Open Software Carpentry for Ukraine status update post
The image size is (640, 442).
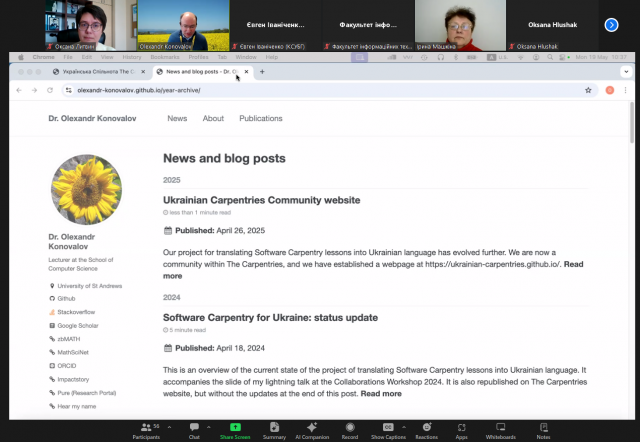pos(270,318)
